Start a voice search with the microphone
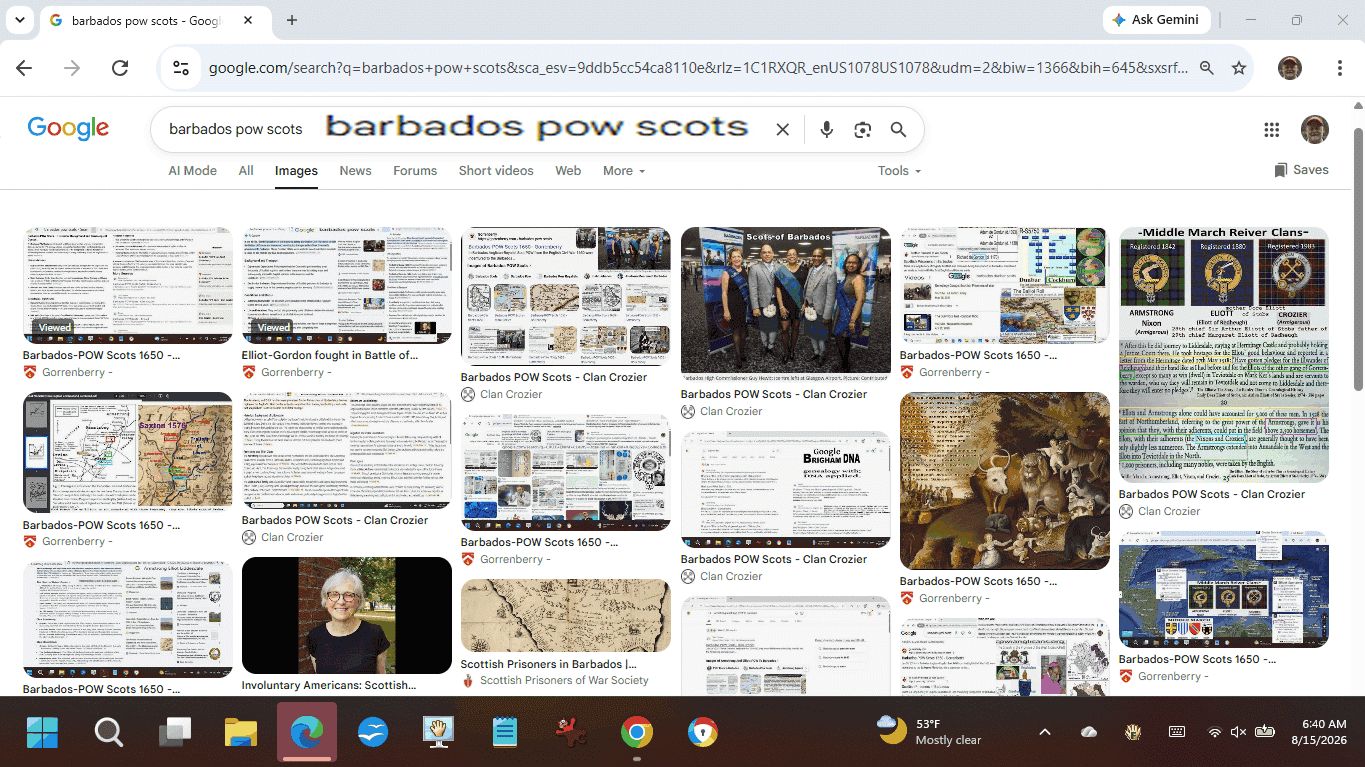1365x767 pixels. [826, 129]
